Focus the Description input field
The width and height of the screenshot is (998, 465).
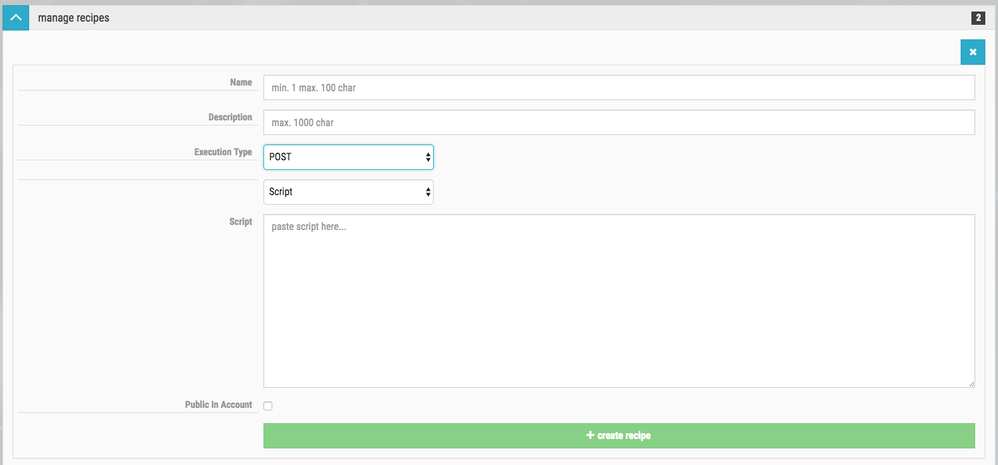click(x=618, y=123)
